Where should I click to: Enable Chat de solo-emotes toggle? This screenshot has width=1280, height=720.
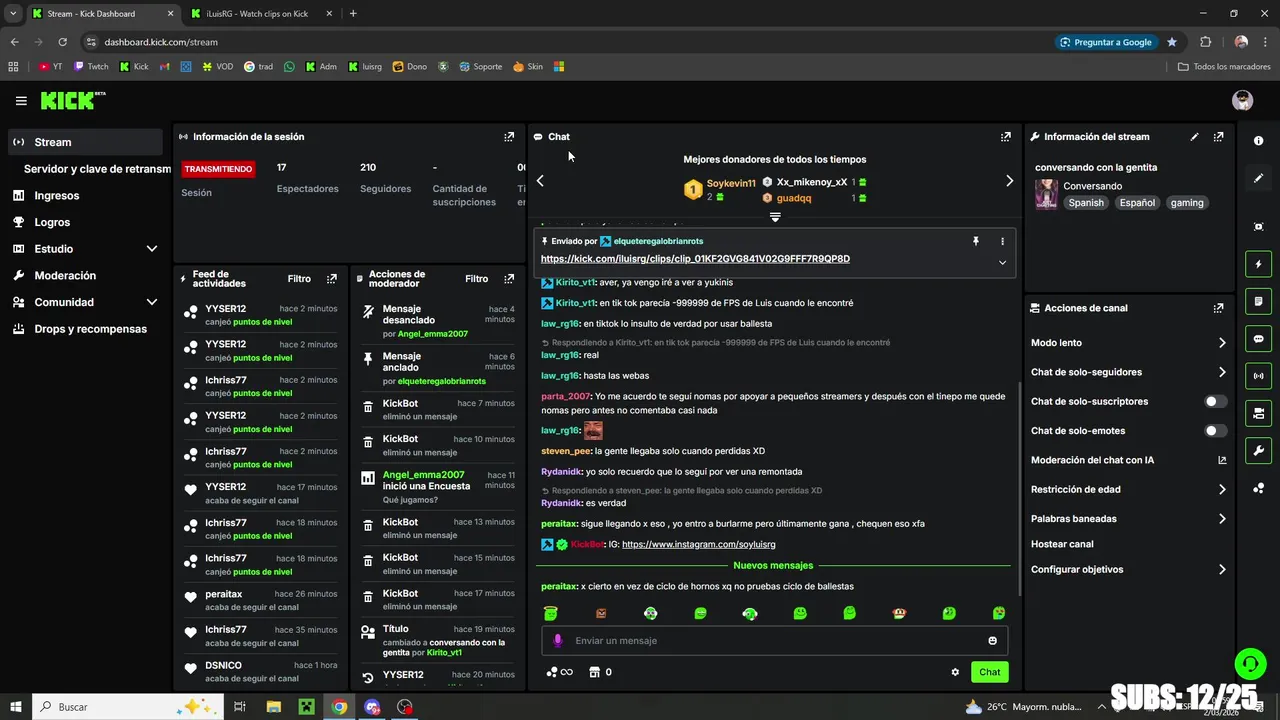pos(1215,431)
